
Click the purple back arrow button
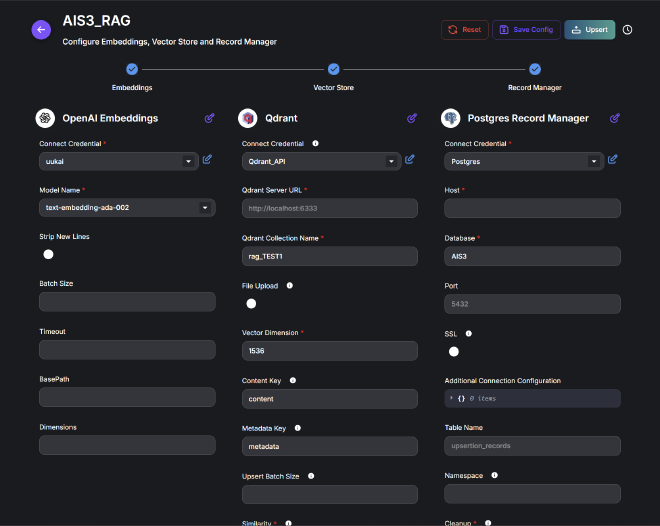tap(41, 30)
